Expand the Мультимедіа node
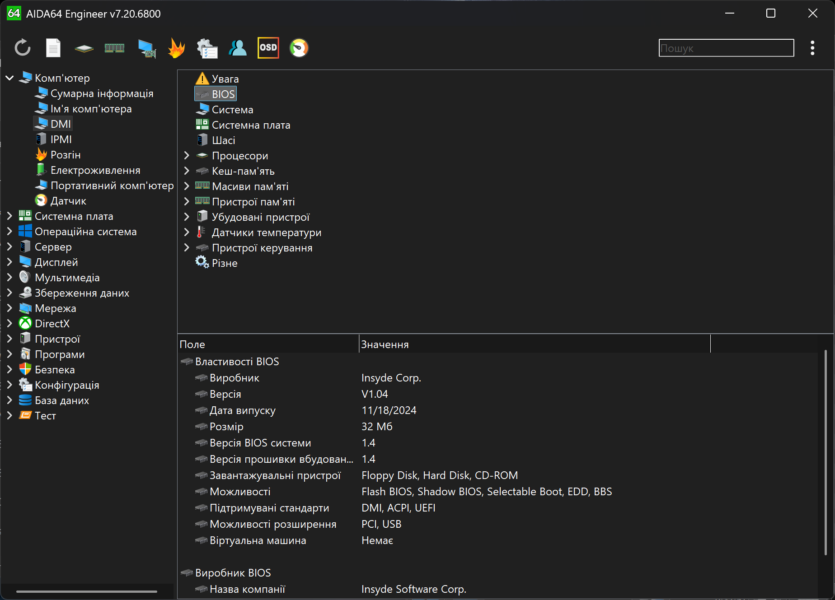Image resolution: width=835 pixels, height=600 pixels. (x=10, y=278)
